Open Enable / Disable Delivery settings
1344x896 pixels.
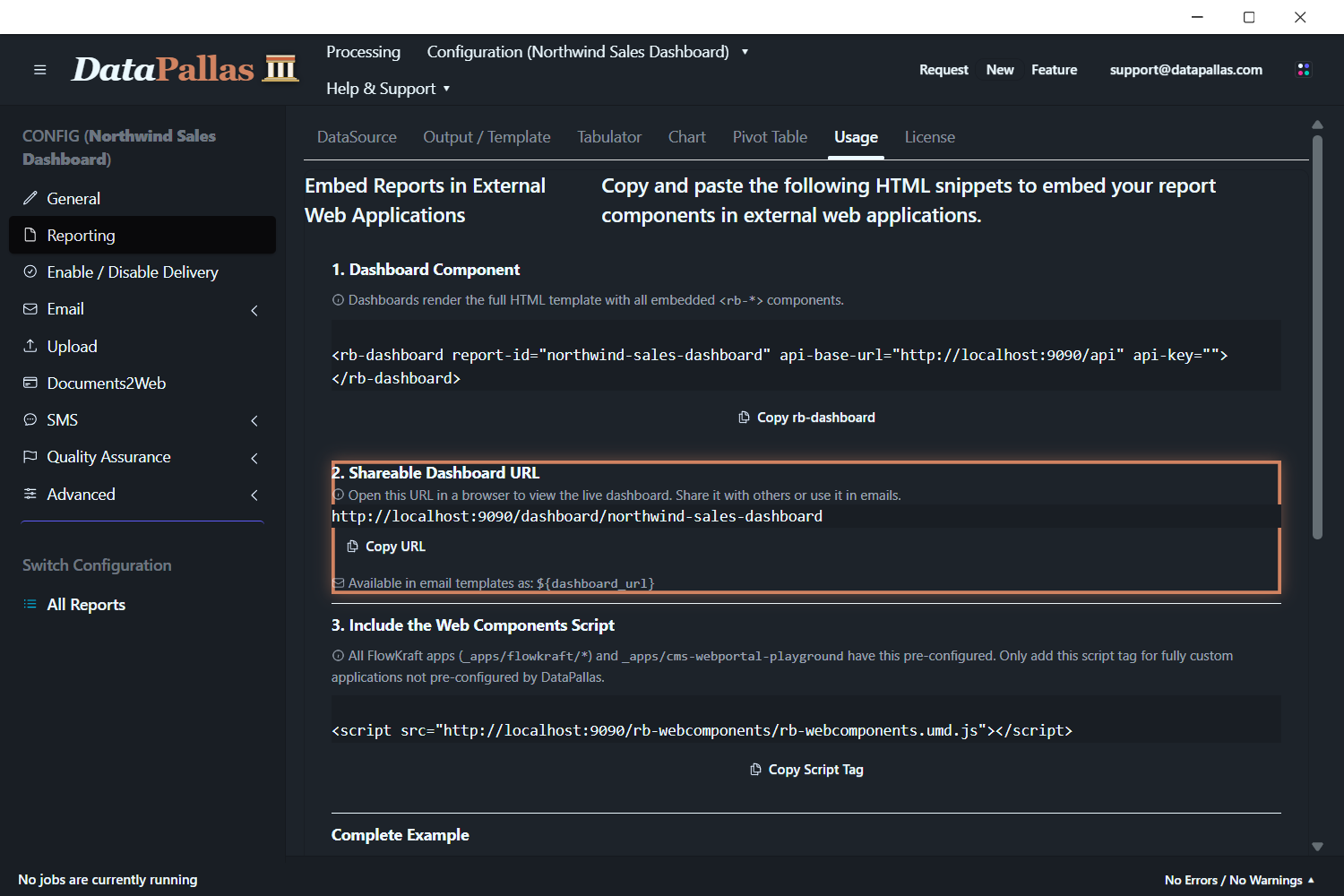[x=142, y=271]
